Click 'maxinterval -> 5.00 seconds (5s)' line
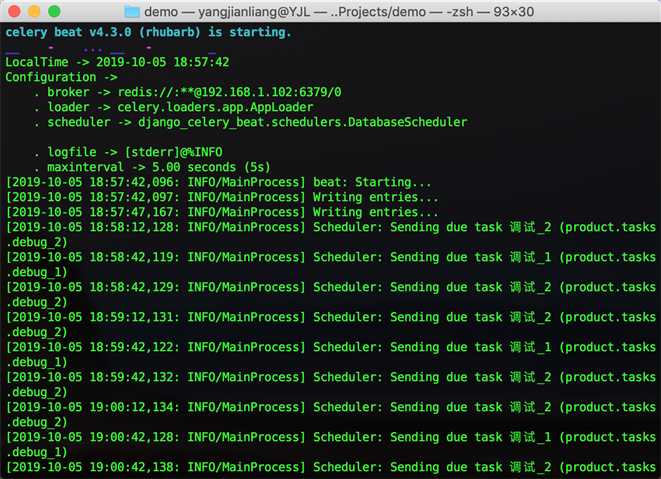This screenshot has height=479, width=661. pyautogui.click(x=153, y=167)
